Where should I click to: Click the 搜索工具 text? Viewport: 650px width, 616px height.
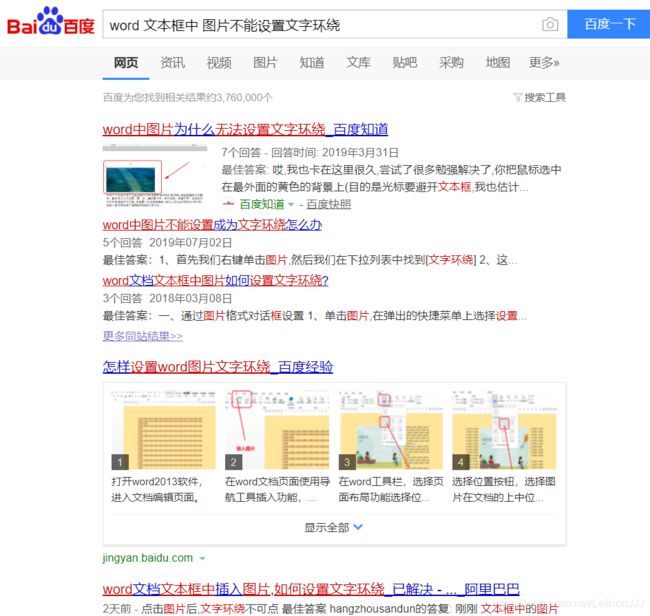(x=545, y=97)
